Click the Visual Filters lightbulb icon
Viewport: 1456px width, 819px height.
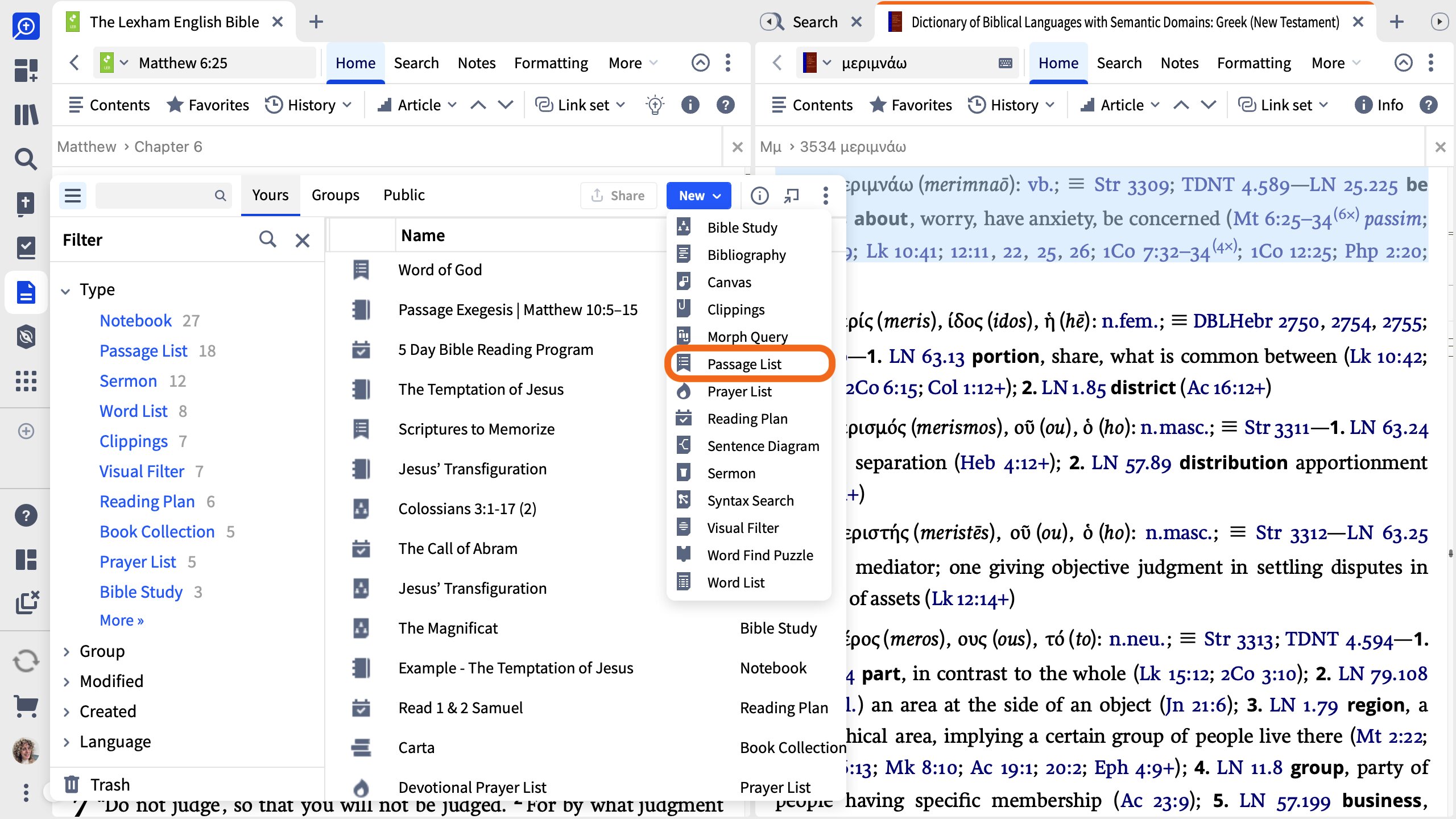point(655,105)
